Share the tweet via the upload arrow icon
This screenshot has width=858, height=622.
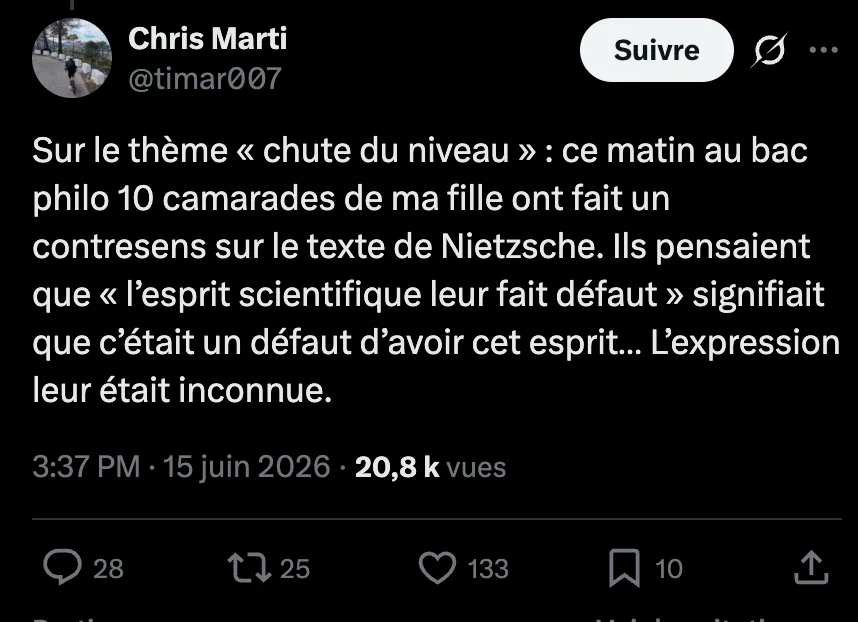pos(811,567)
